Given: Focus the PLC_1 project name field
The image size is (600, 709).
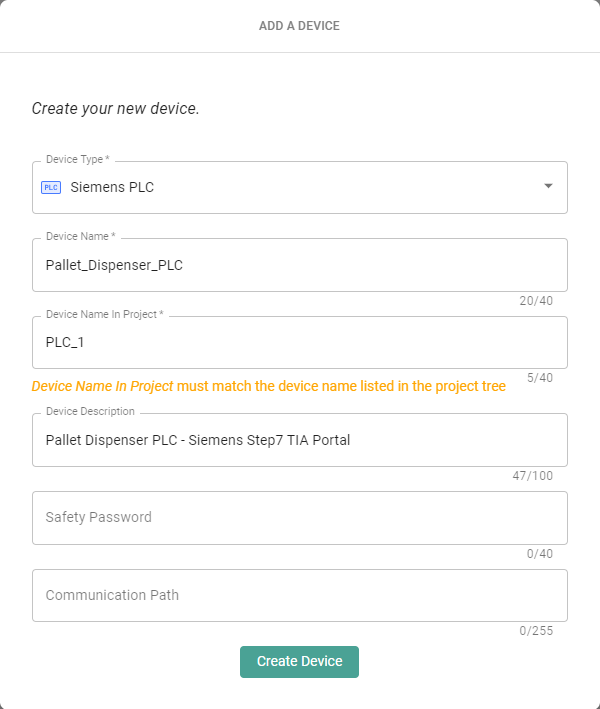Looking at the screenshot, I should point(300,343).
